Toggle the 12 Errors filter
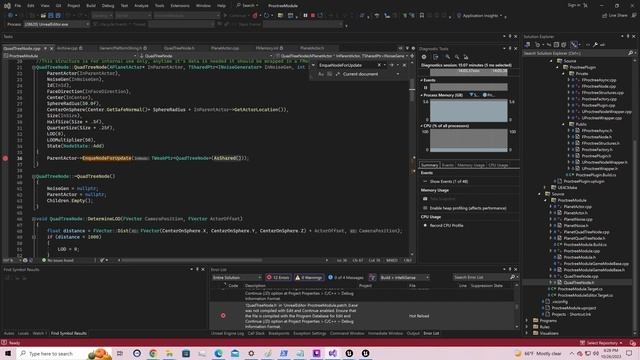This screenshot has width=640, height=360. click(278, 278)
